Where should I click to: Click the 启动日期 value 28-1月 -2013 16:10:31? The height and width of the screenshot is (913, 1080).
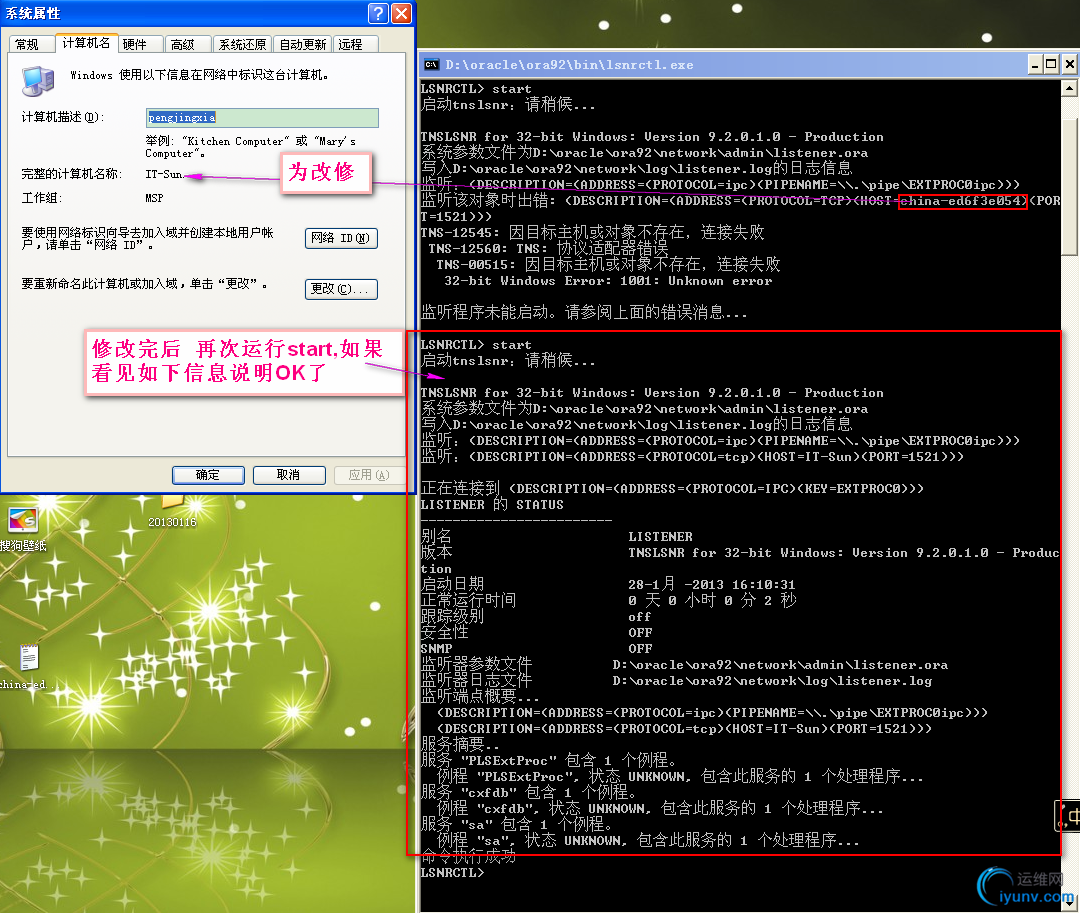pyautogui.click(x=712, y=585)
